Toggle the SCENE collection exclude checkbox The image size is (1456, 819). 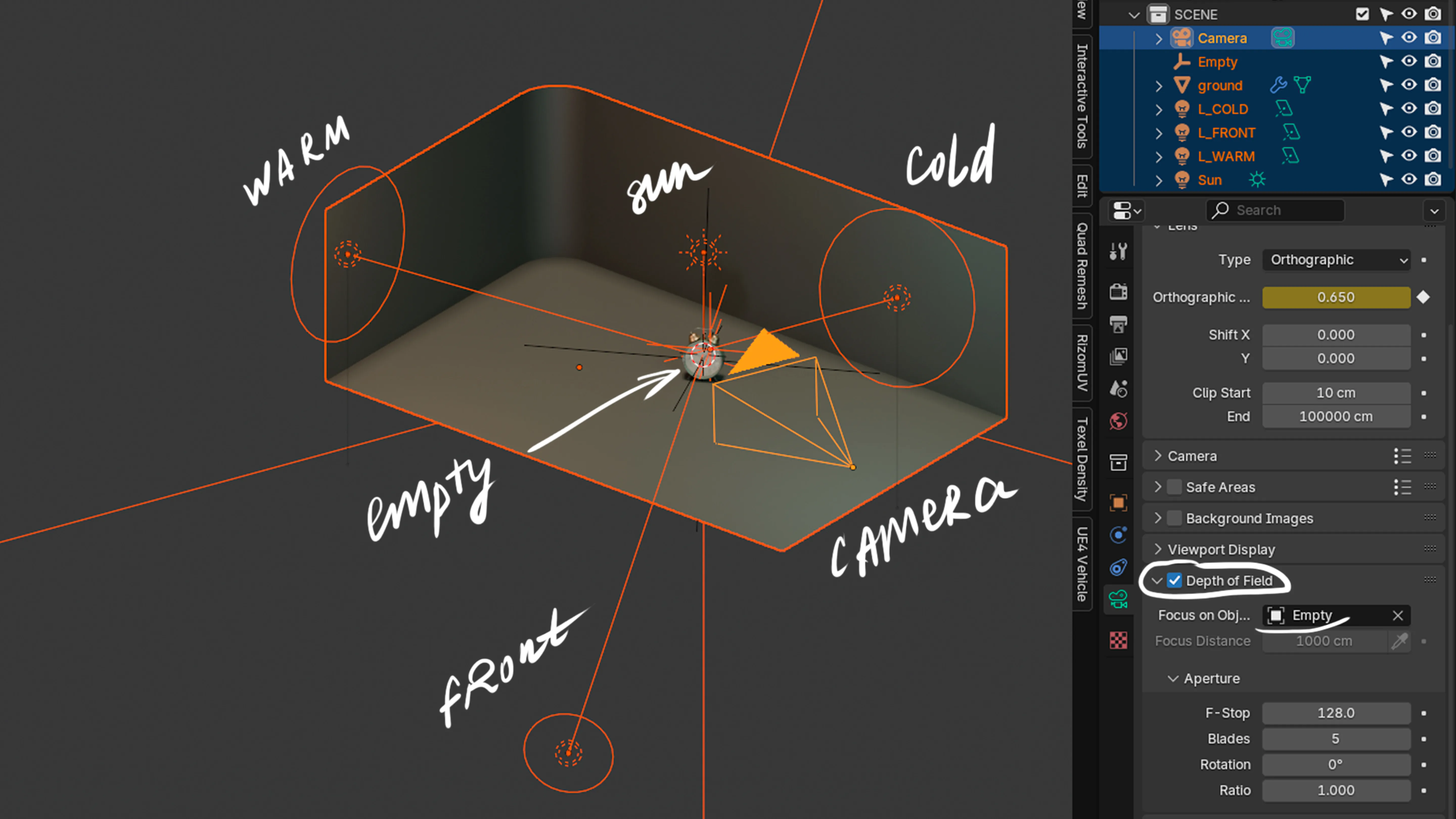1362,14
